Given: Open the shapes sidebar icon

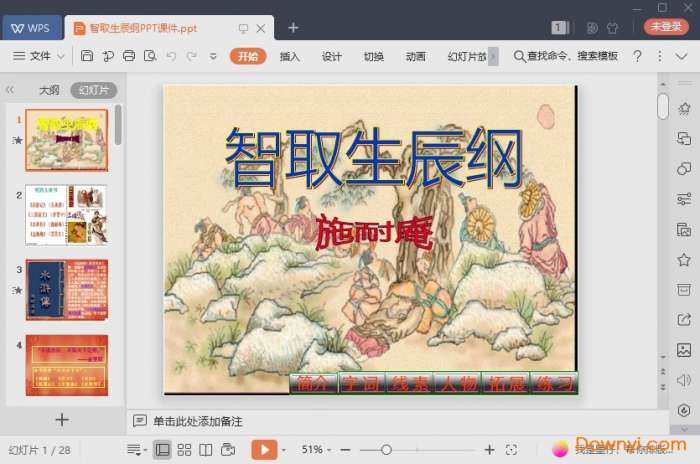Looking at the screenshot, I should point(684,168).
